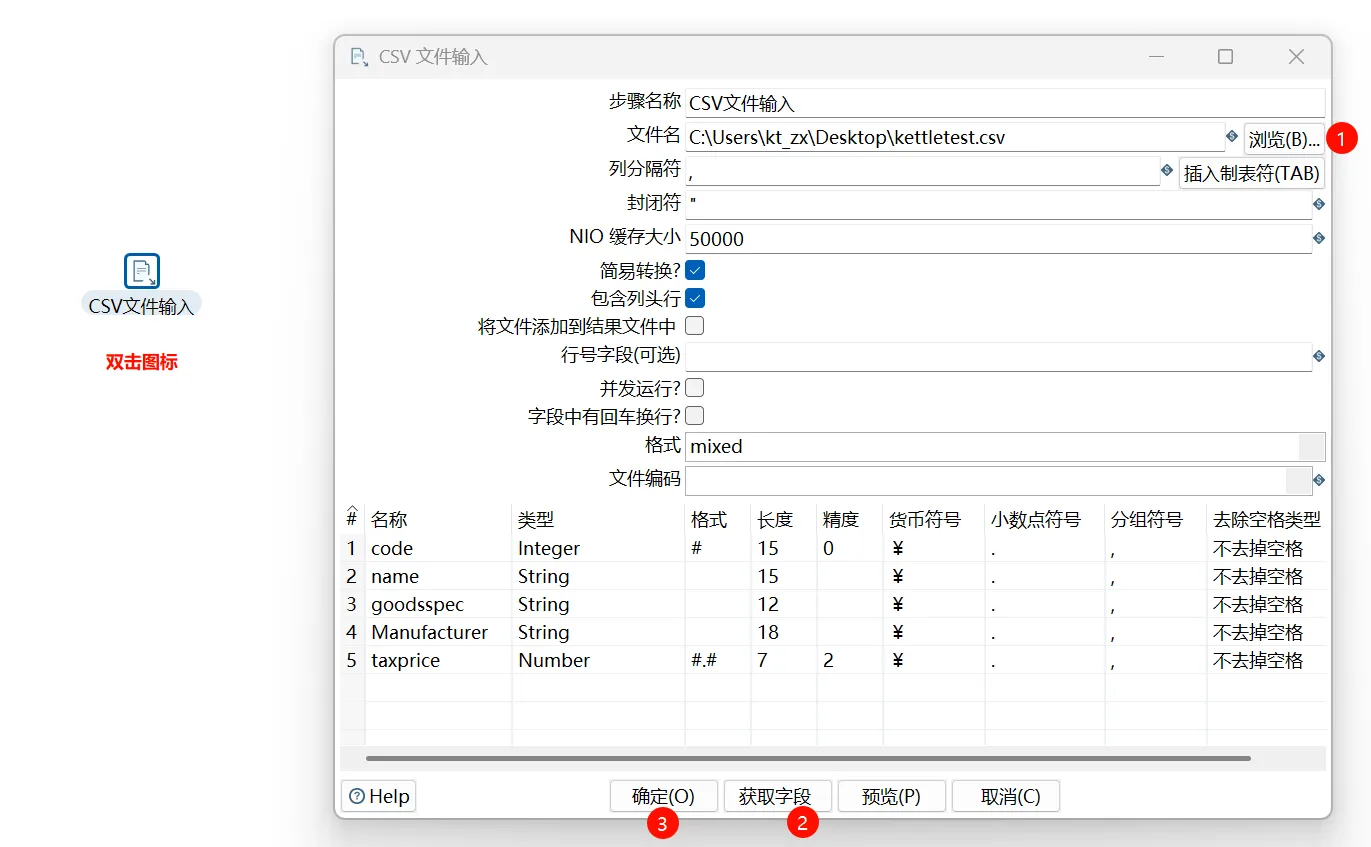Enable the 并发运行? checkbox
The width and height of the screenshot is (1371, 847).
click(x=695, y=388)
